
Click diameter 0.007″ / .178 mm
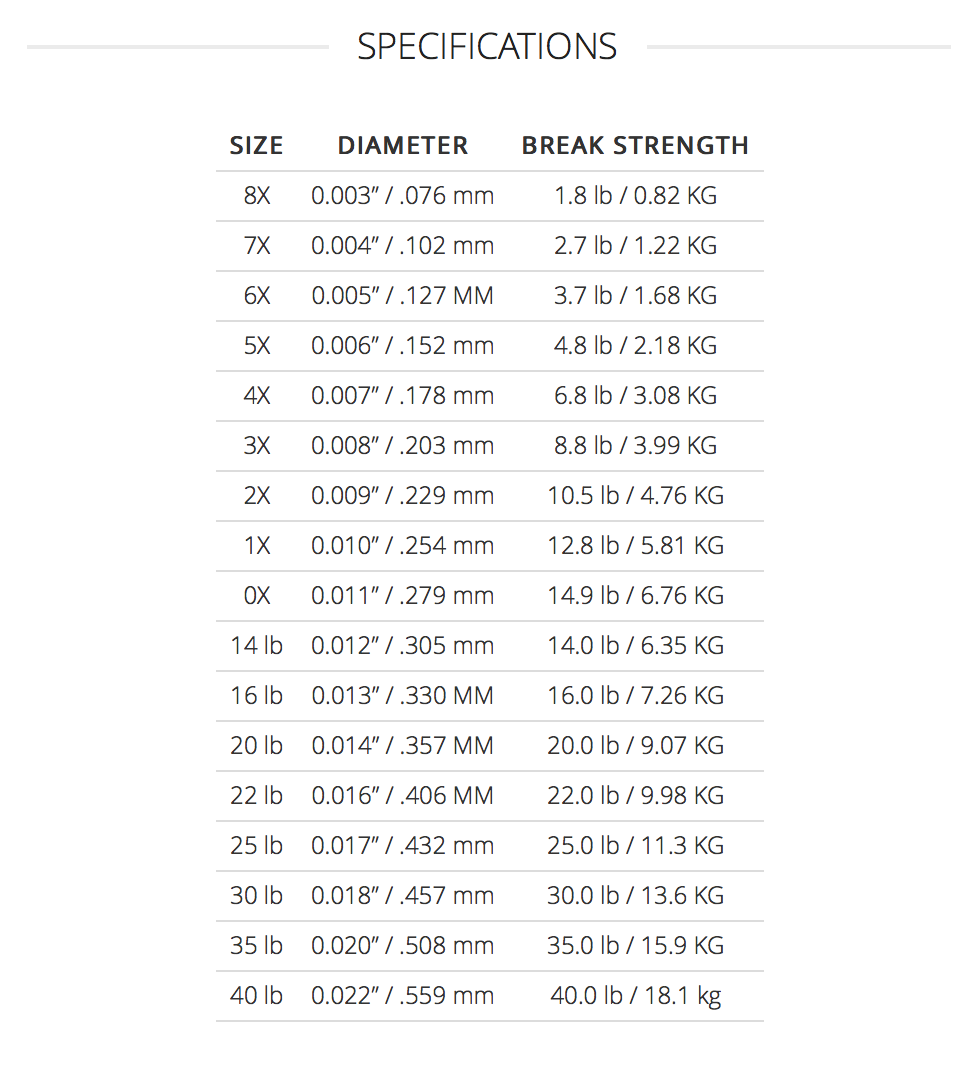tap(402, 396)
